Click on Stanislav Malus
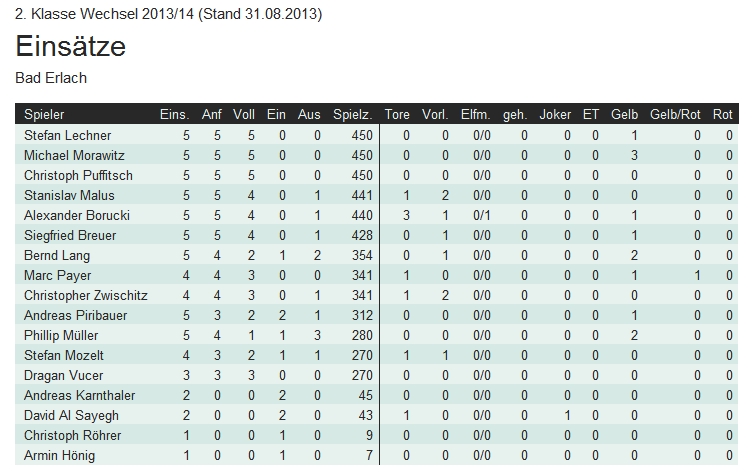The height and width of the screenshot is (472, 753). pyautogui.click(x=69, y=195)
